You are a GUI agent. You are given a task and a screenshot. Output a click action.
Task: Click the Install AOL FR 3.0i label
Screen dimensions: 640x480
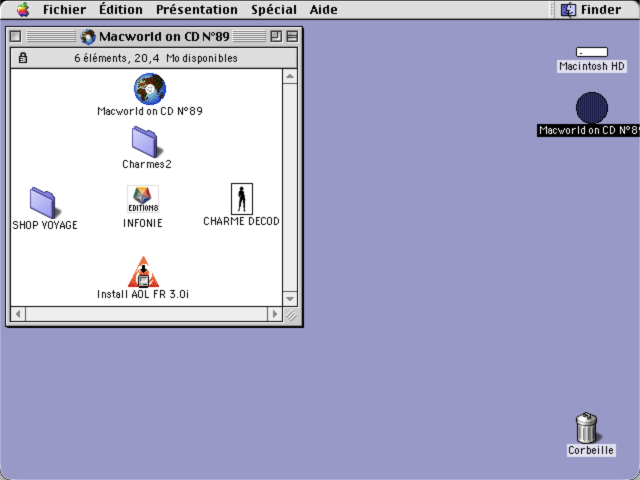tap(143, 294)
